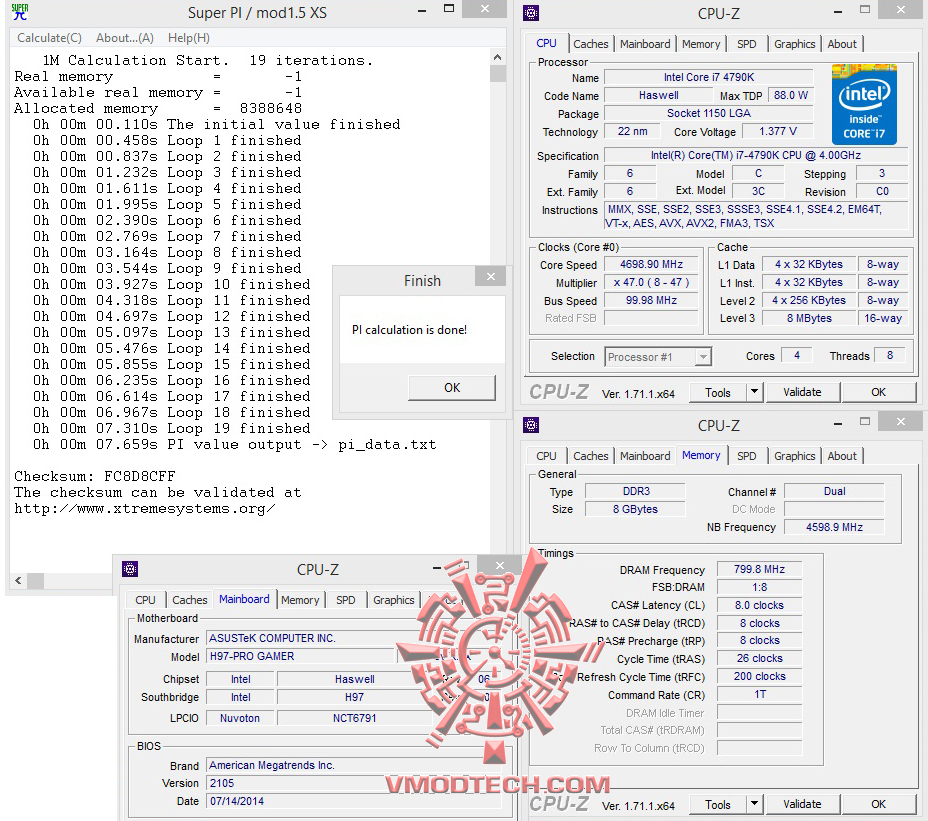Screen dimensions: 928x821
Task: Switch to SPD tab in top CPU-Z window
Action: pos(746,44)
